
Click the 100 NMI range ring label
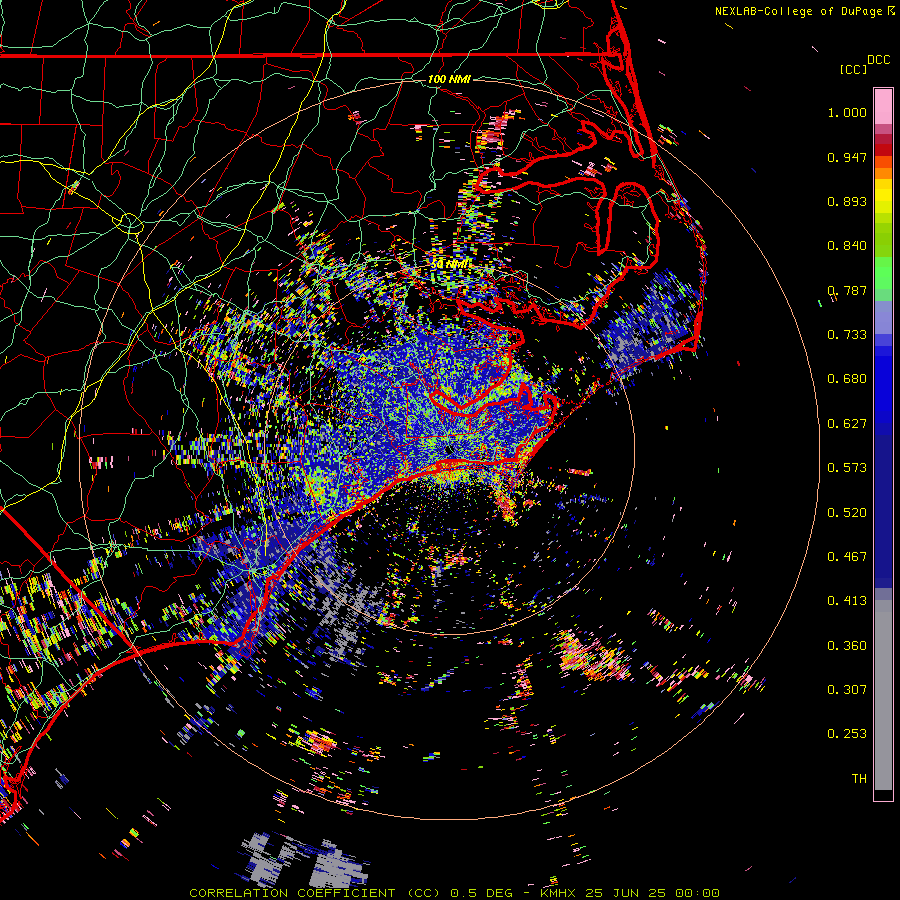click(449, 79)
